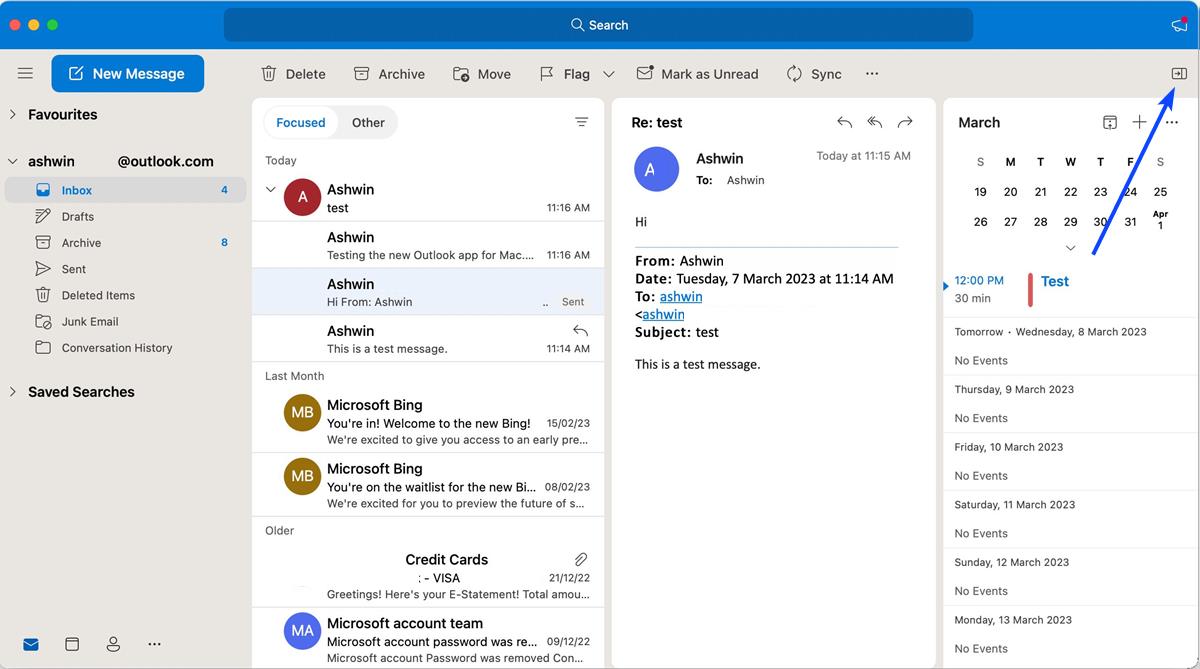Collapse the mini calendar with the chevron
This screenshot has height=669, width=1200.
click(x=1070, y=247)
